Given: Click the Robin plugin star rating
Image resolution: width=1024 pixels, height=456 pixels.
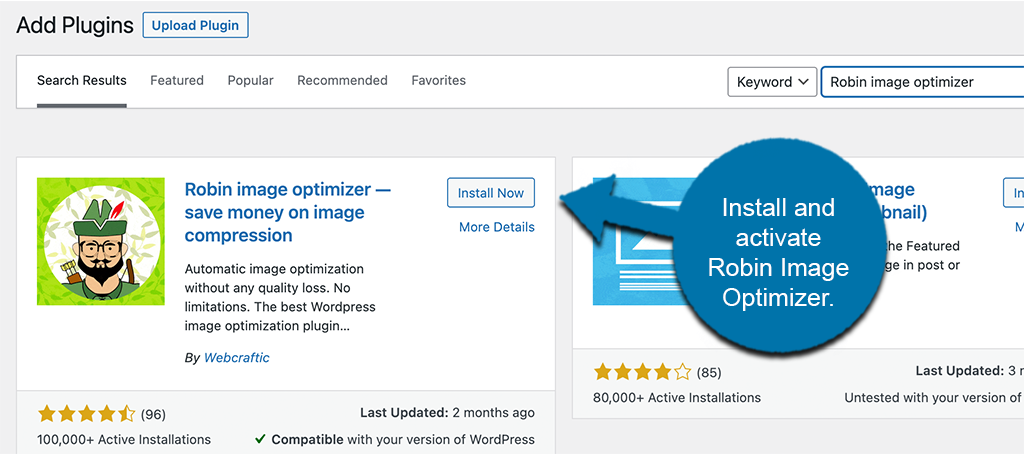Looking at the screenshot, I should click(86, 414).
